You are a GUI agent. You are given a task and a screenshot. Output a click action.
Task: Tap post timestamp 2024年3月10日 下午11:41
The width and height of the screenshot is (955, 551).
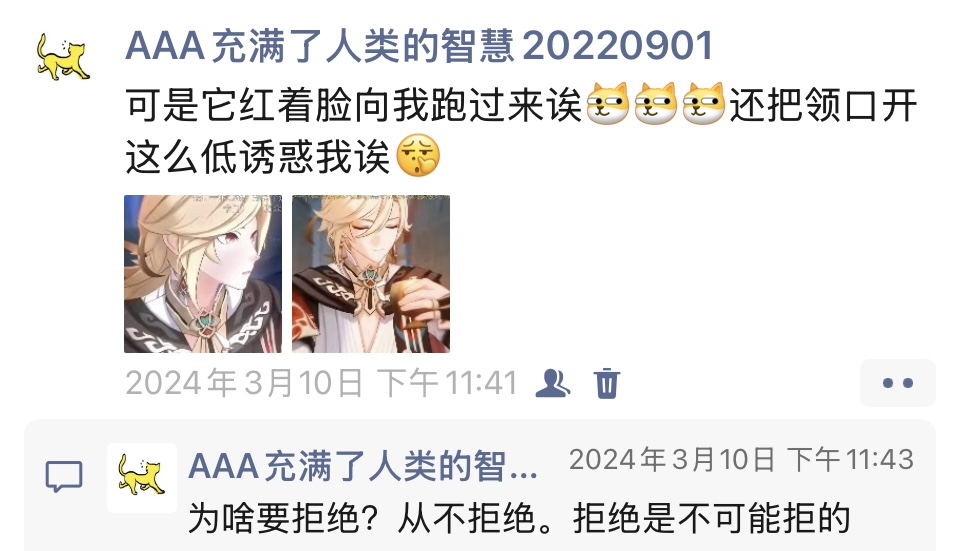pyautogui.click(x=321, y=384)
